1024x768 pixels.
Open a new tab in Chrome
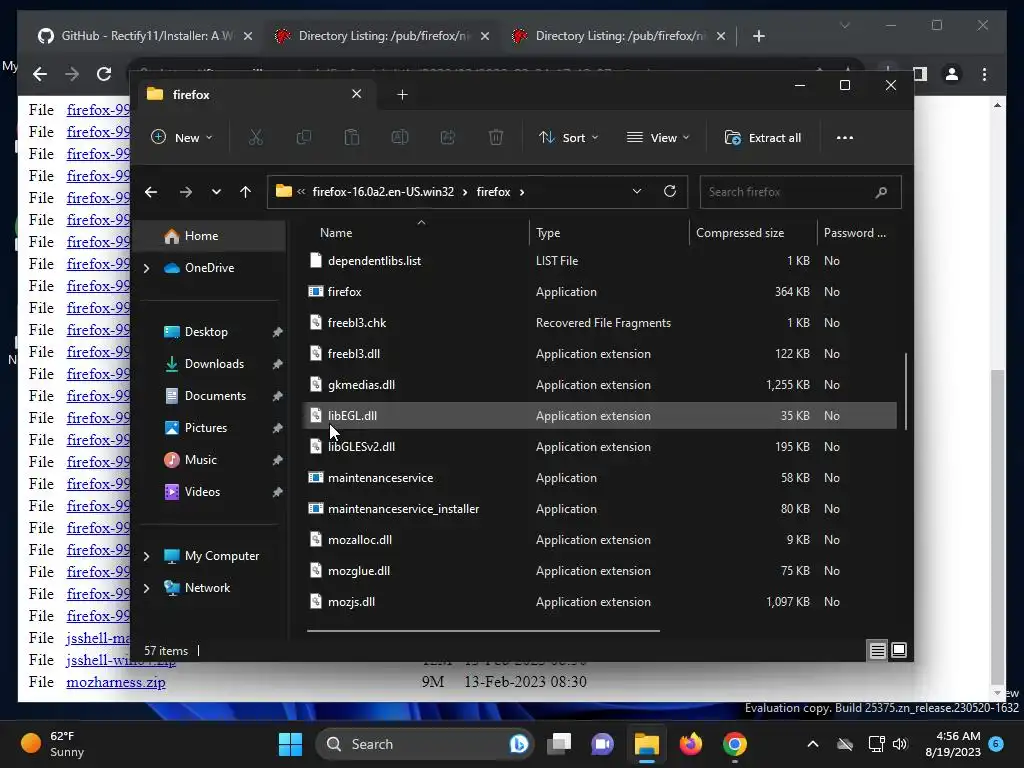758,36
